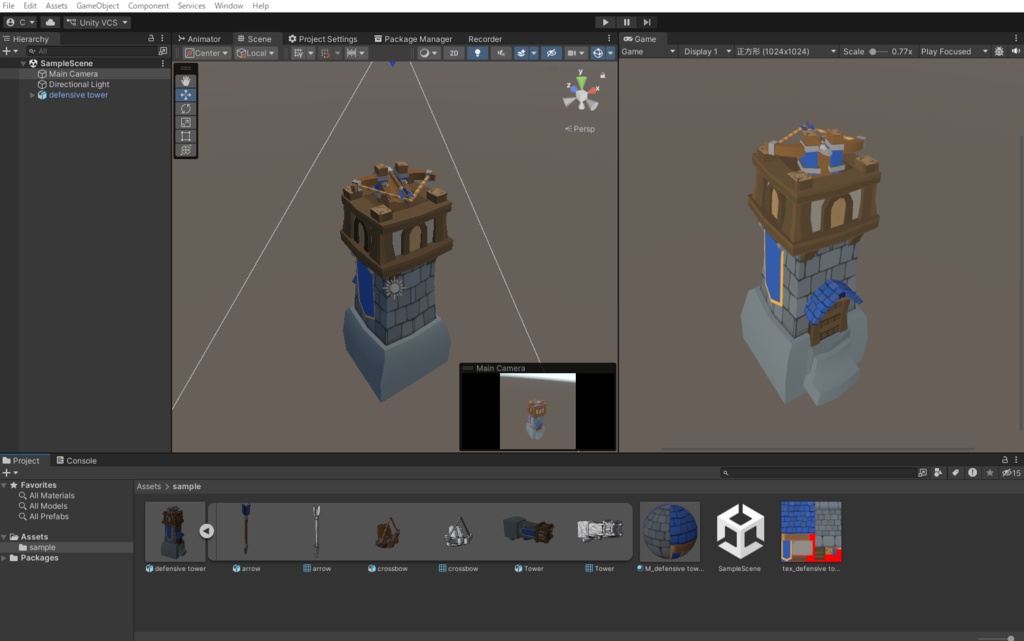The width and height of the screenshot is (1024, 641).
Task: Click the orientation gizmo in Scene view
Action: (x=581, y=95)
